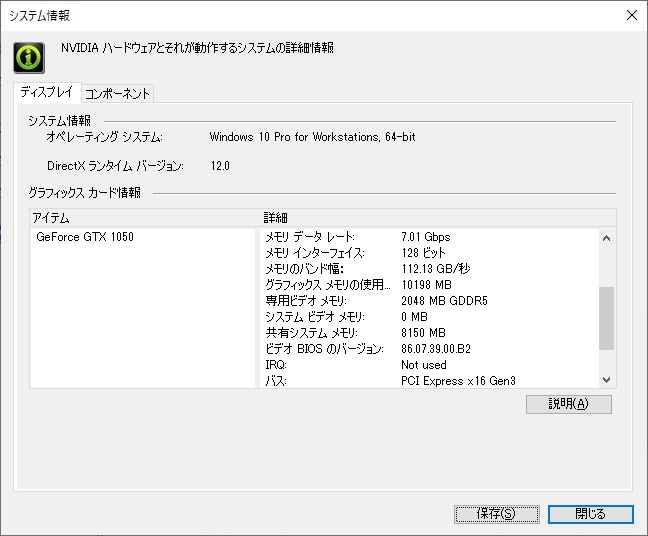Click the メモリのバンド幅 label
The width and height of the screenshot is (648, 536).
(x=305, y=269)
